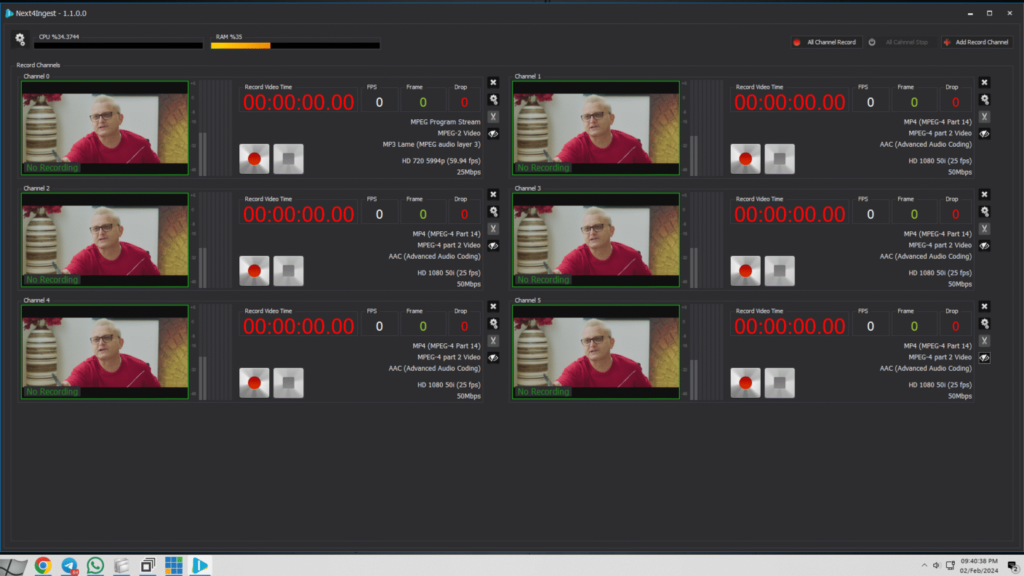Open Channel 1 settings gear
The height and width of the screenshot is (576, 1024).
(x=984, y=98)
